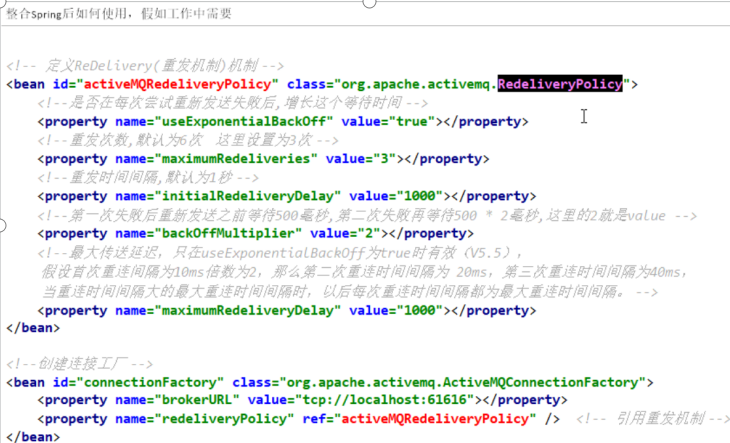Click the property name brokerURL
The image size is (730, 443).
click(196, 400)
